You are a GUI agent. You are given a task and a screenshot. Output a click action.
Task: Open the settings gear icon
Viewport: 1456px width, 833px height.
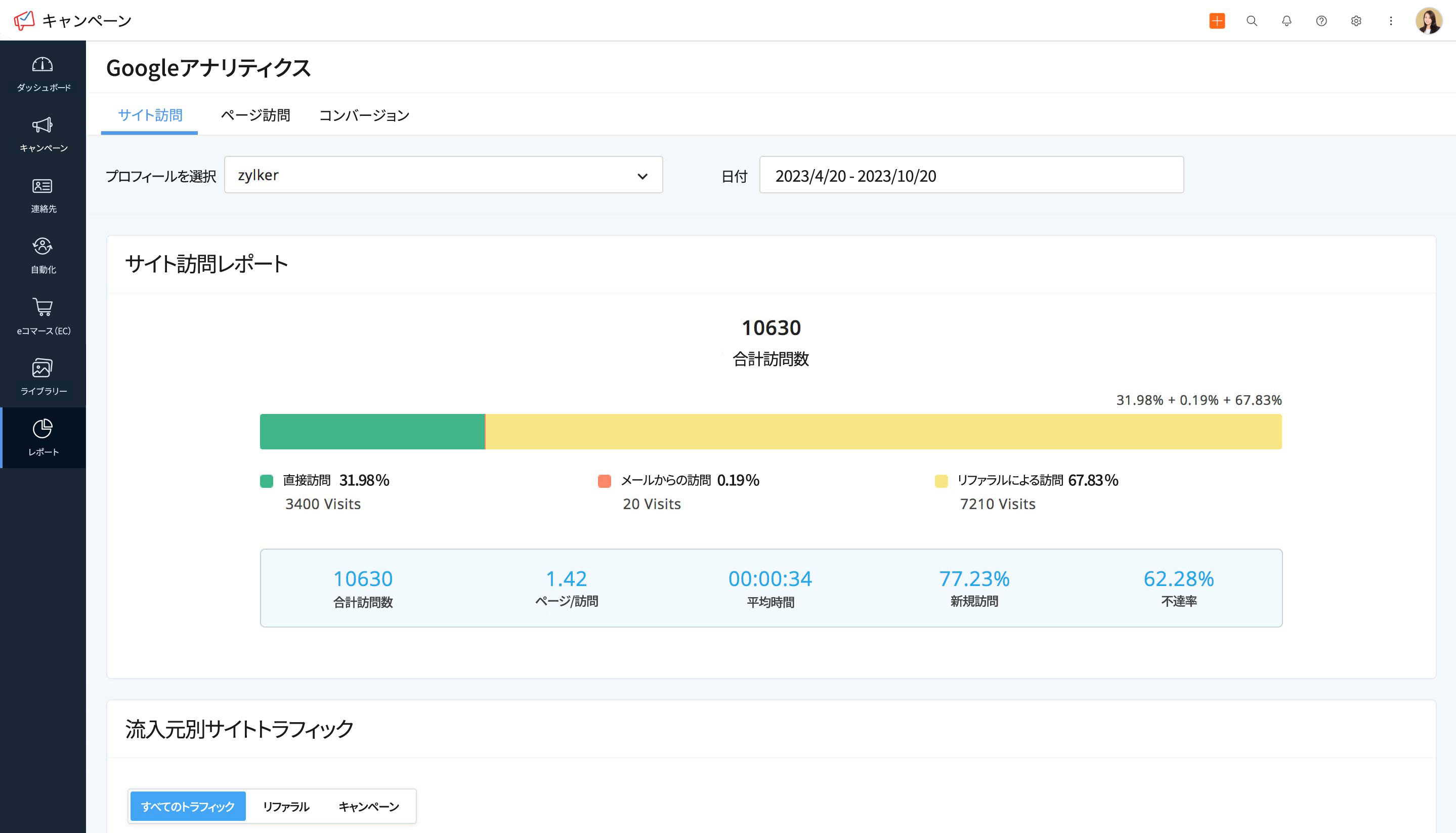(1356, 21)
